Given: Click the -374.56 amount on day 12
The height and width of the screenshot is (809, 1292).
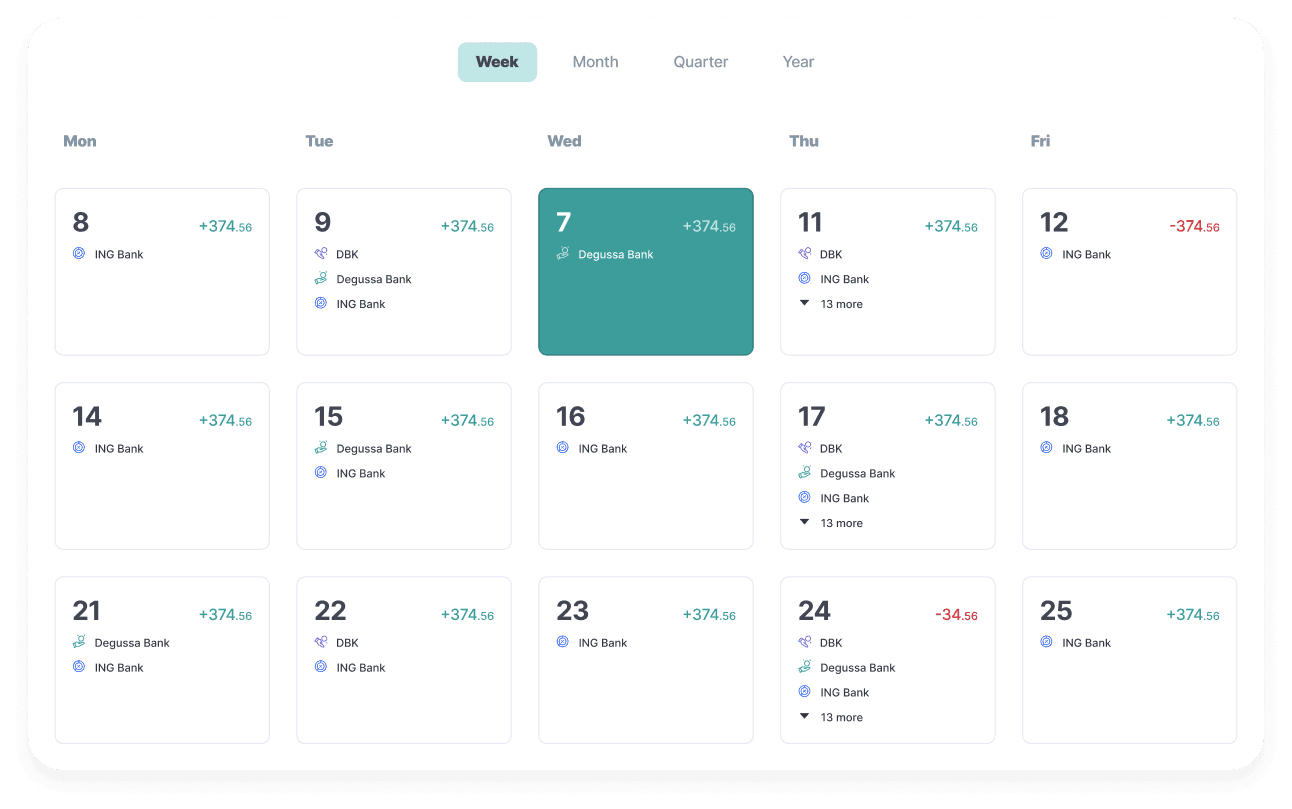Looking at the screenshot, I should tap(1194, 226).
